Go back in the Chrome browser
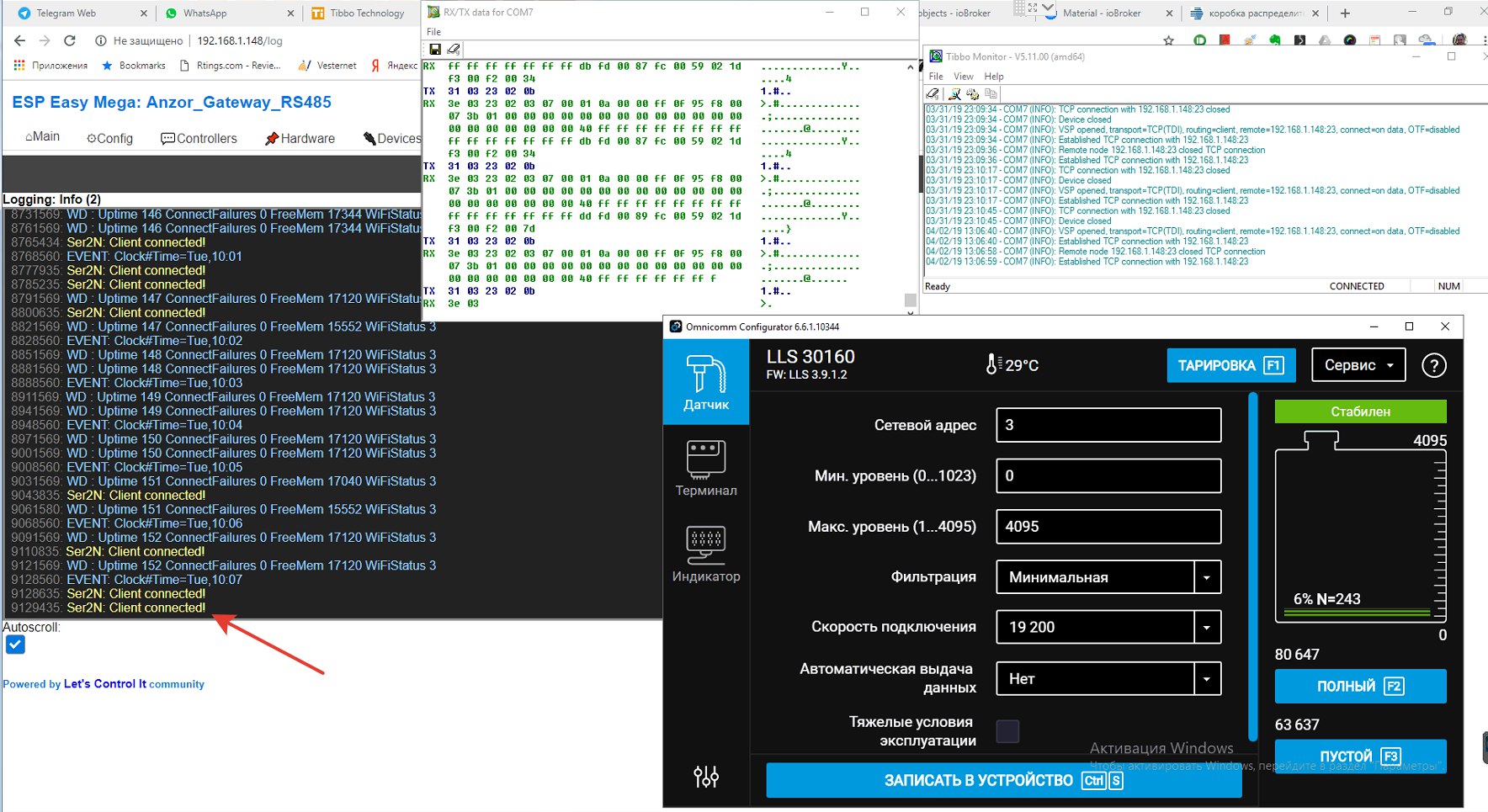1488x812 pixels. coord(19,40)
